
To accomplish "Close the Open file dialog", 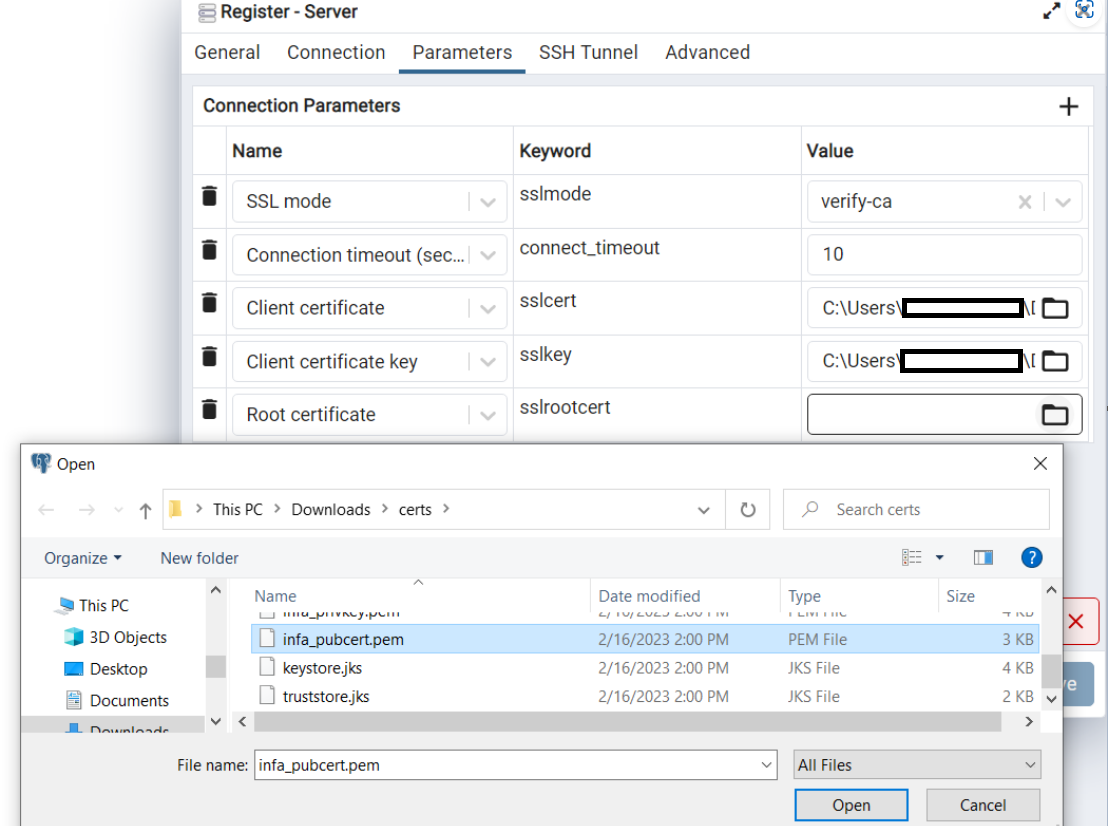I will (1040, 464).
